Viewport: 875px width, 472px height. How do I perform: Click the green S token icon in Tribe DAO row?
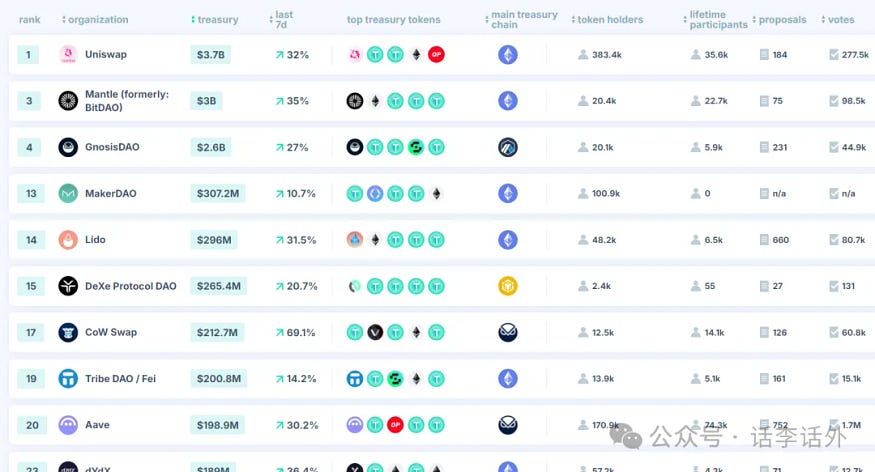click(396, 379)
